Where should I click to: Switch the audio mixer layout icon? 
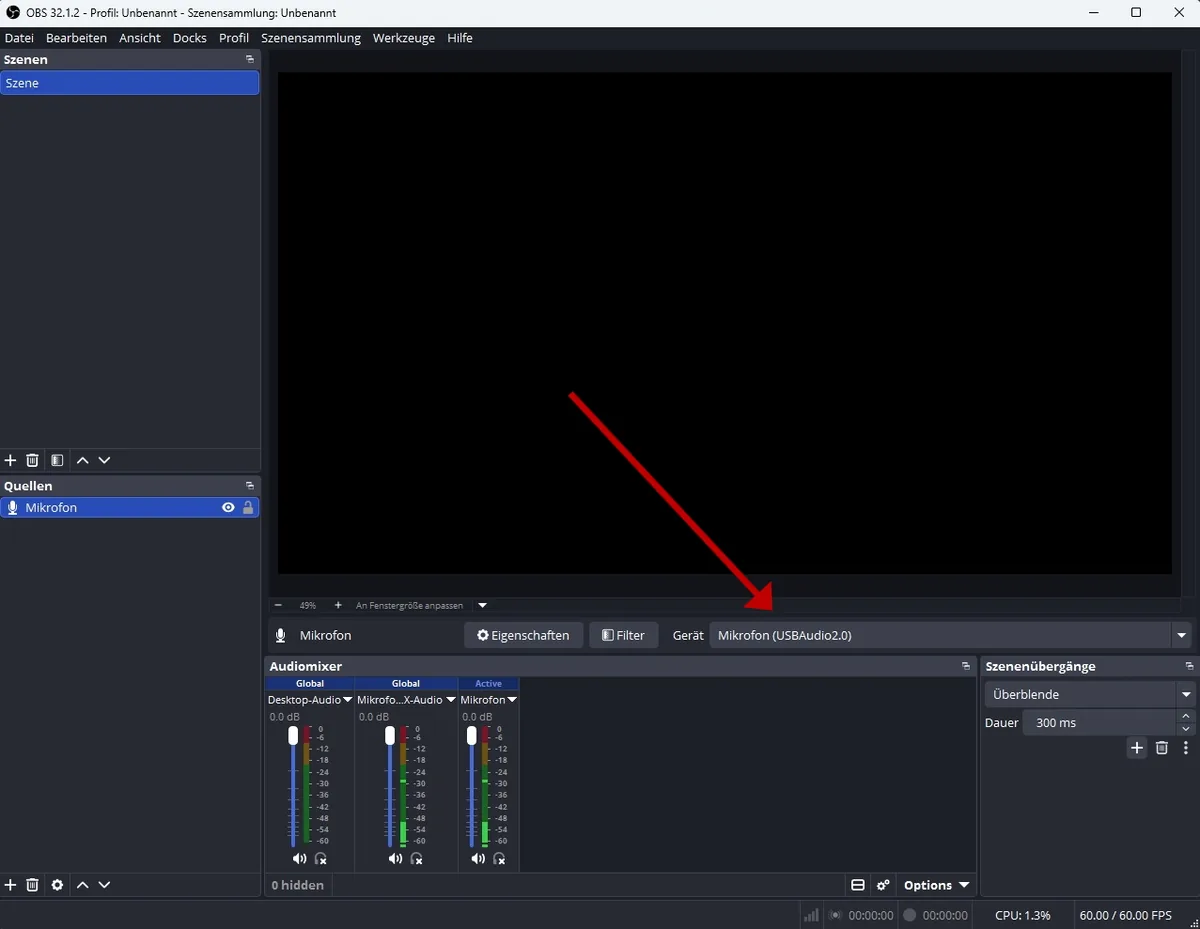point(858,885)
